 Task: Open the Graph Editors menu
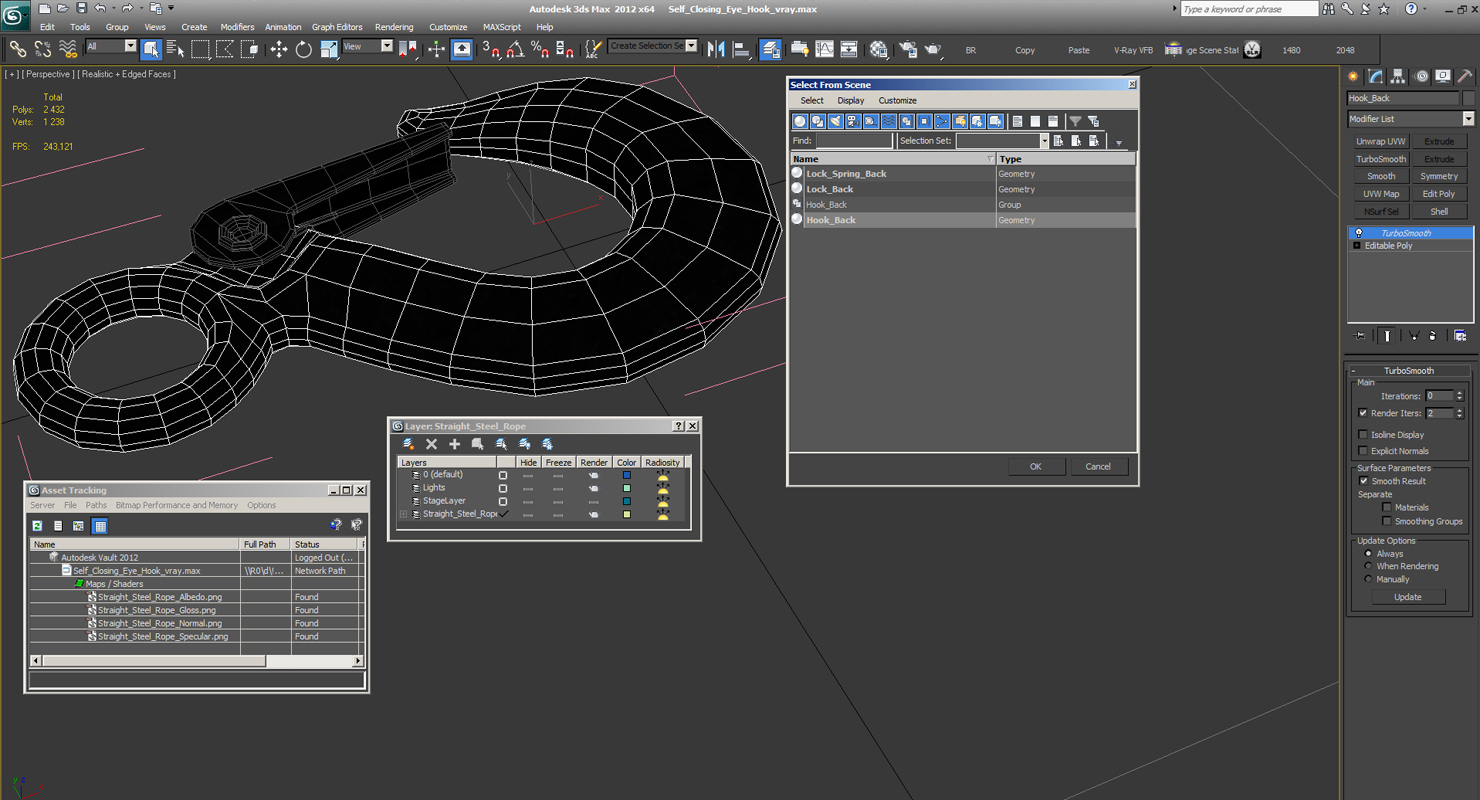point(337,27)
